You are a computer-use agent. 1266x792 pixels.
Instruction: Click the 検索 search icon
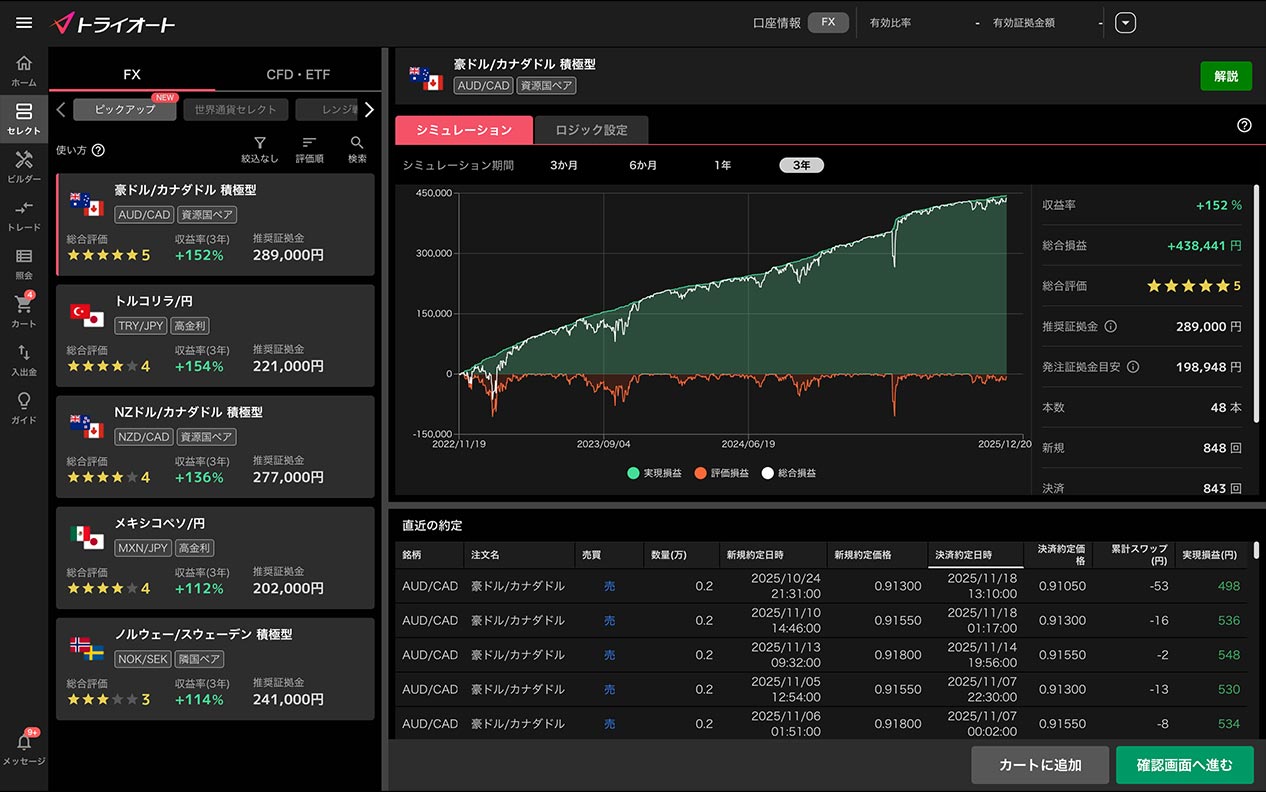[x=357, y=149]
